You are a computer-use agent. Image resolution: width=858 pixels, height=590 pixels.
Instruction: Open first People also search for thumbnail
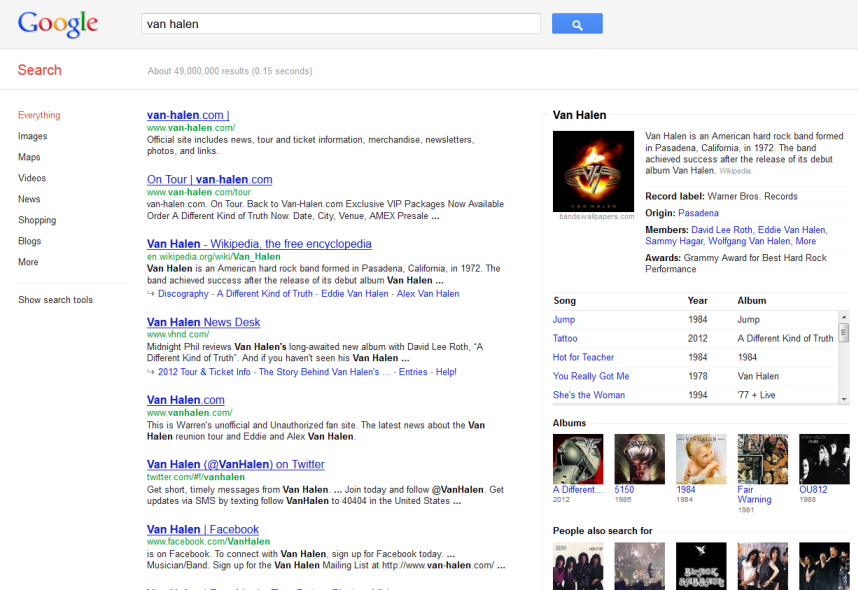pos(578,566)
